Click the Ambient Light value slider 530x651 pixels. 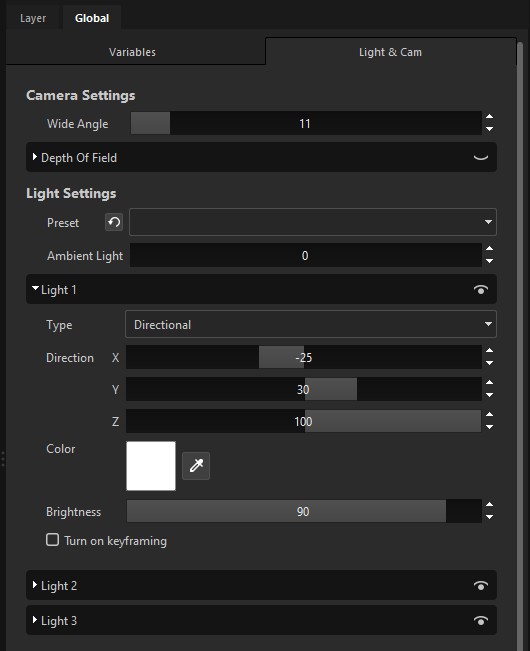[x=306, y=255]
